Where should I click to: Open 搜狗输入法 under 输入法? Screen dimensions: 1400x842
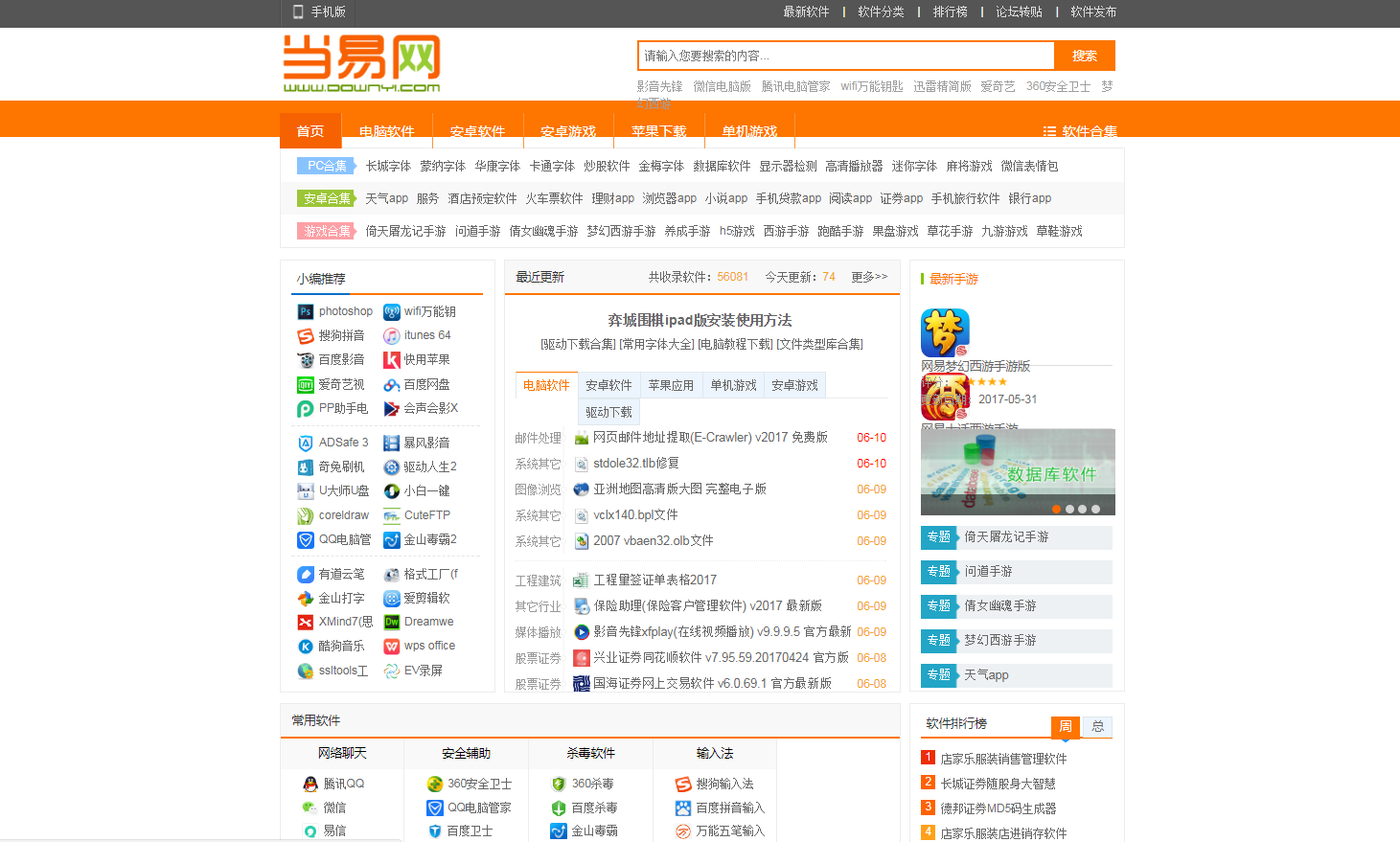pos(680,783)
